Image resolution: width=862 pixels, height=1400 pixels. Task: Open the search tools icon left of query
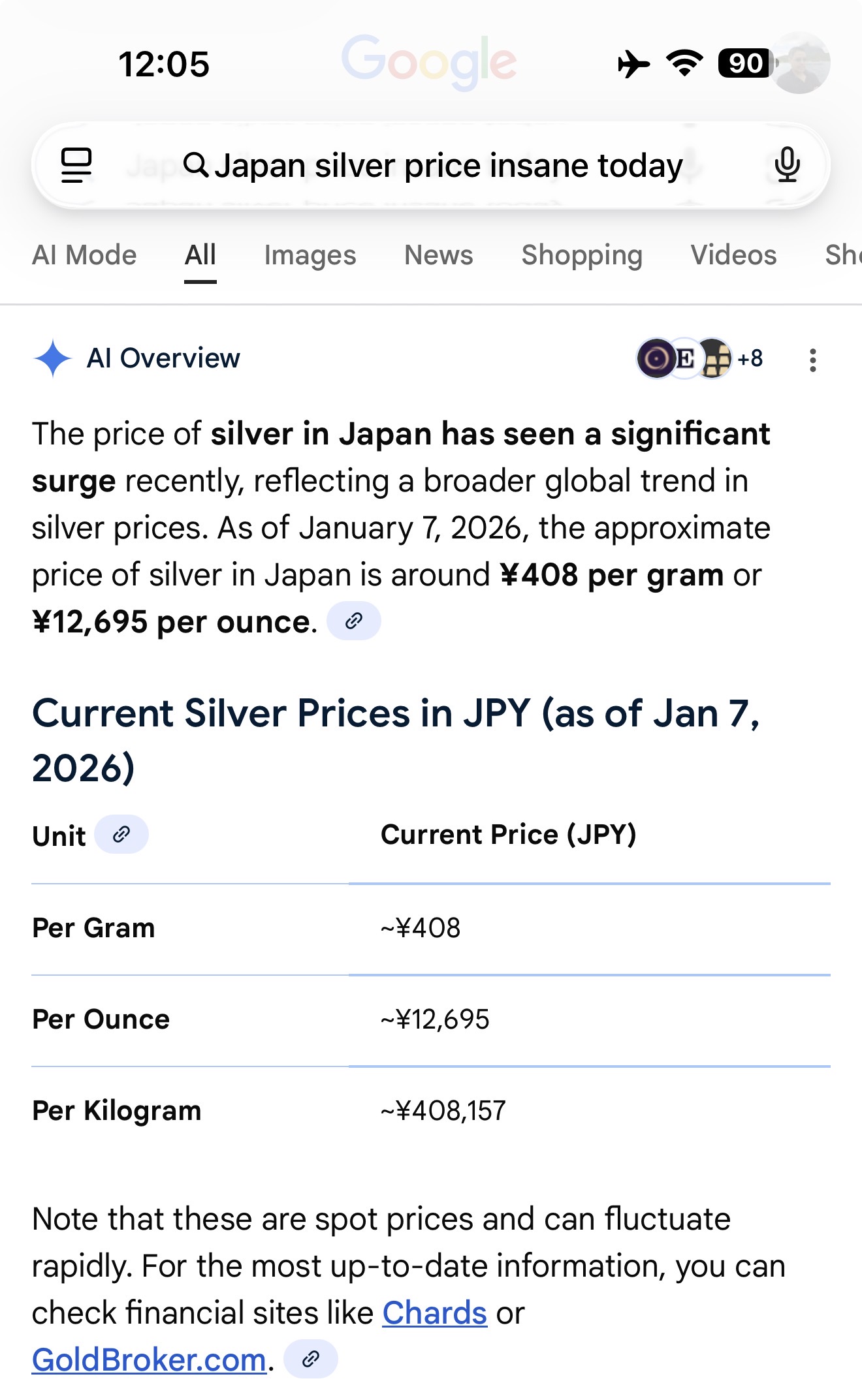point(76,164)
